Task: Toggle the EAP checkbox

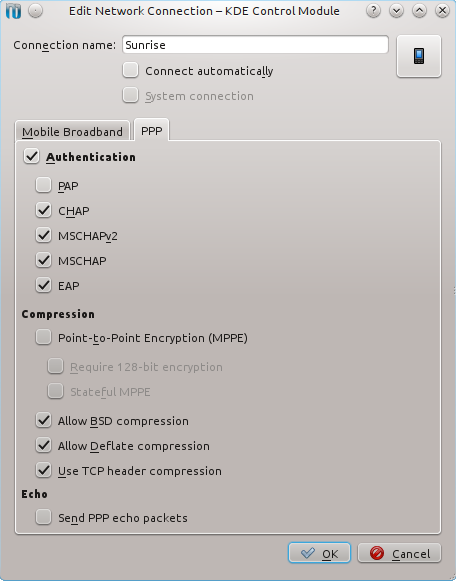Action: 43,285
